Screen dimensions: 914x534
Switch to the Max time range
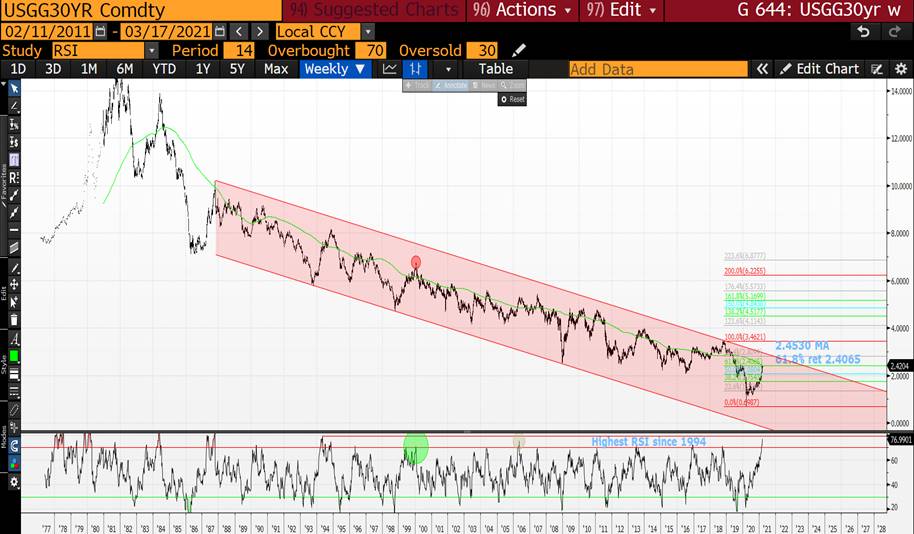pyautogui.click(x=276, y=69)
